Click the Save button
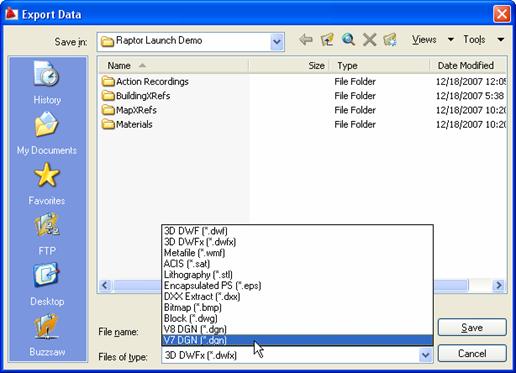The height and width of the screenshot is (373, 516). pyautogui.click(x=472, y=327)
